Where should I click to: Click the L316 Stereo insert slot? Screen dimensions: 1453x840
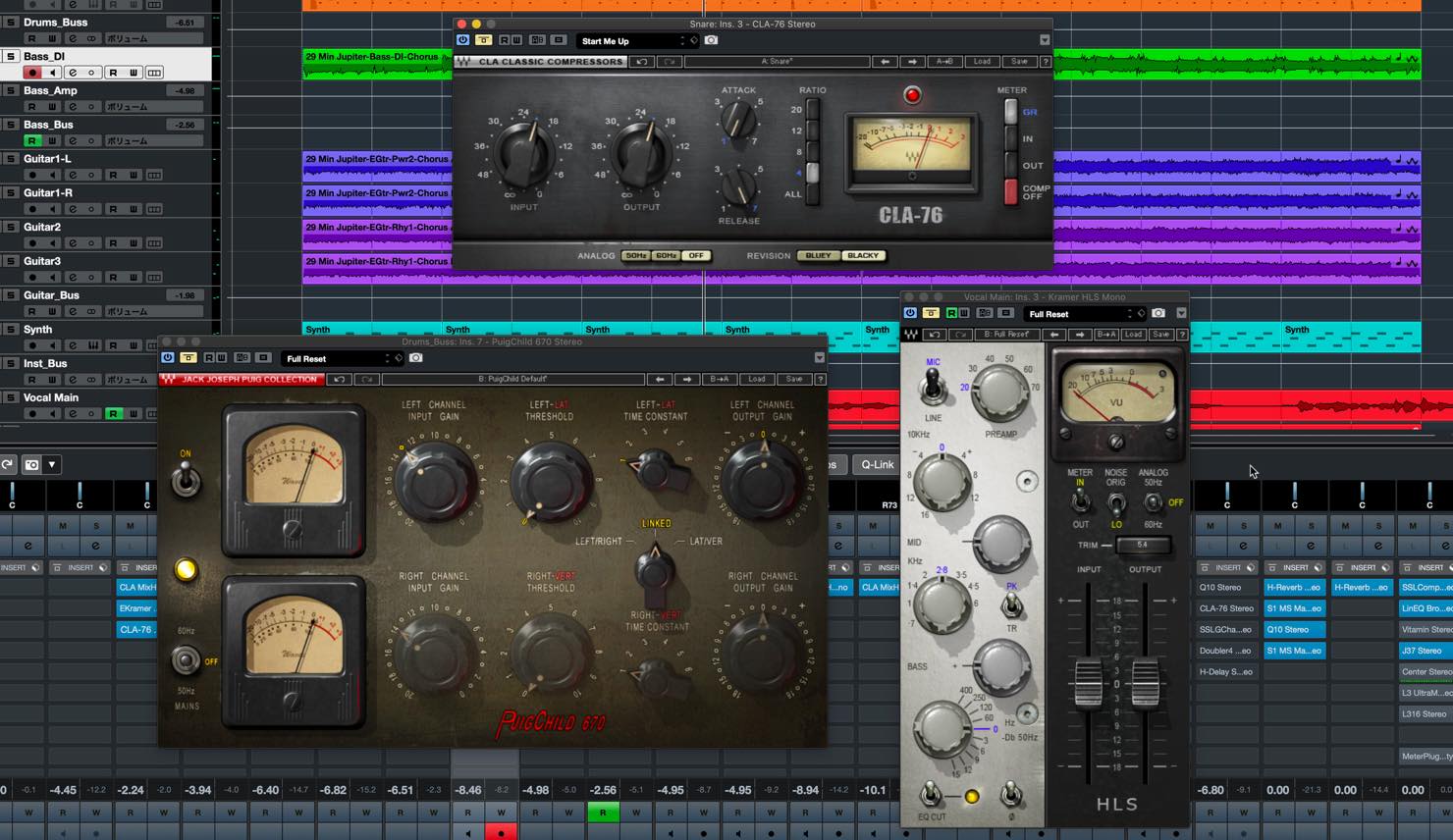click(1426, 714)
